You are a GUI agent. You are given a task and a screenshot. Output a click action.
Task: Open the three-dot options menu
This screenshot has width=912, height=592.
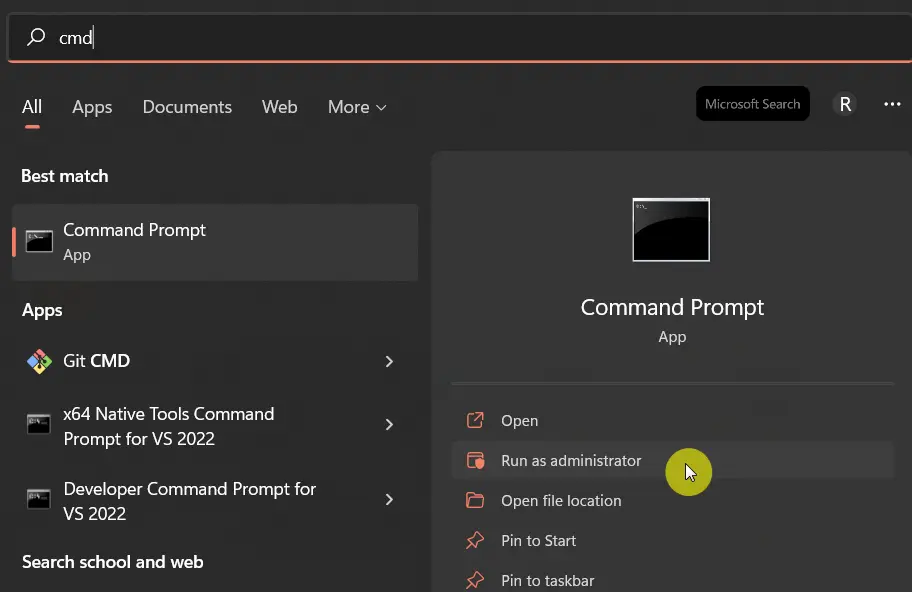tap(892, 104)
